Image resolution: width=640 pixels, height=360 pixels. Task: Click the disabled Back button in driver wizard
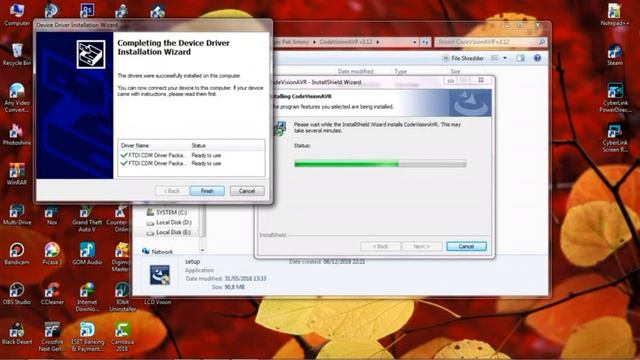171,191
